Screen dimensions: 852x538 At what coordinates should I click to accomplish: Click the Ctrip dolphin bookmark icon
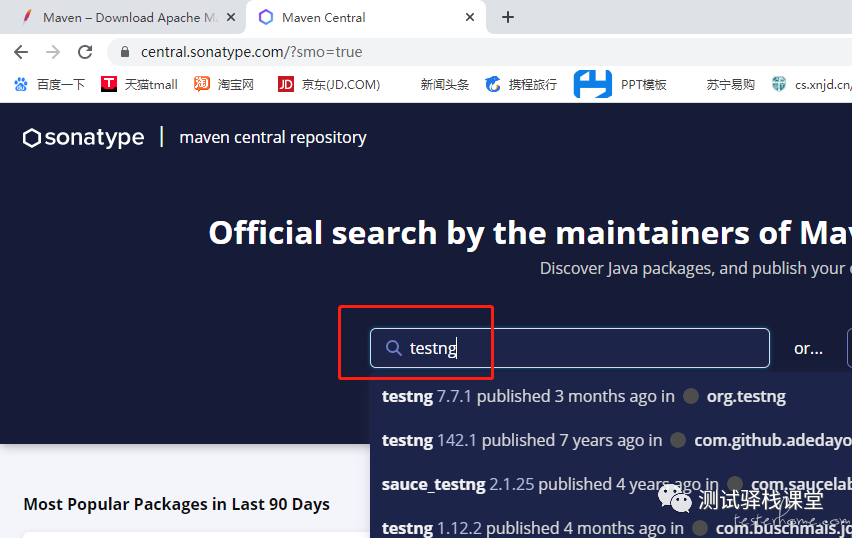tap(493, 84)
